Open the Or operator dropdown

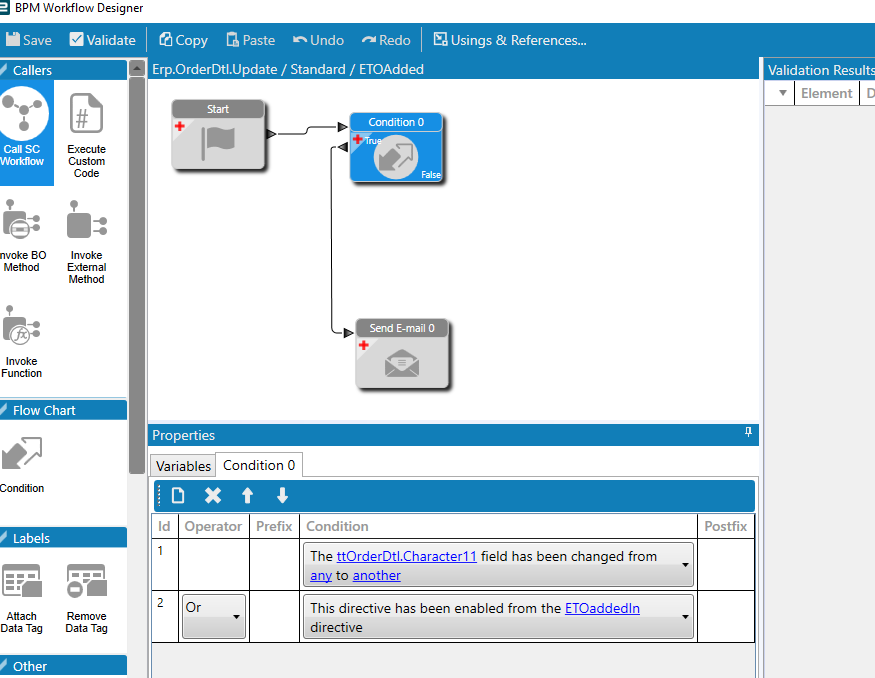[x=214, y=616]
